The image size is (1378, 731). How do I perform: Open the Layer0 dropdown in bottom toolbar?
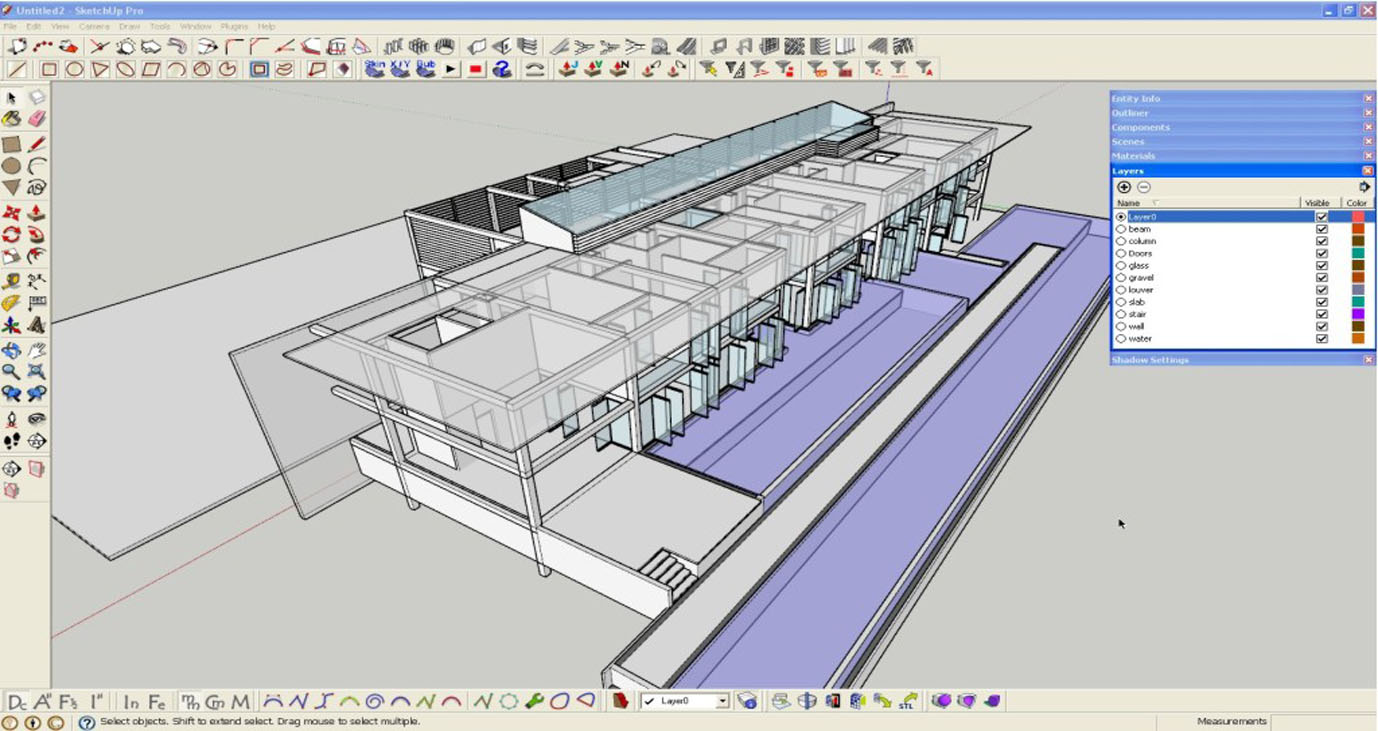(722, 702)
